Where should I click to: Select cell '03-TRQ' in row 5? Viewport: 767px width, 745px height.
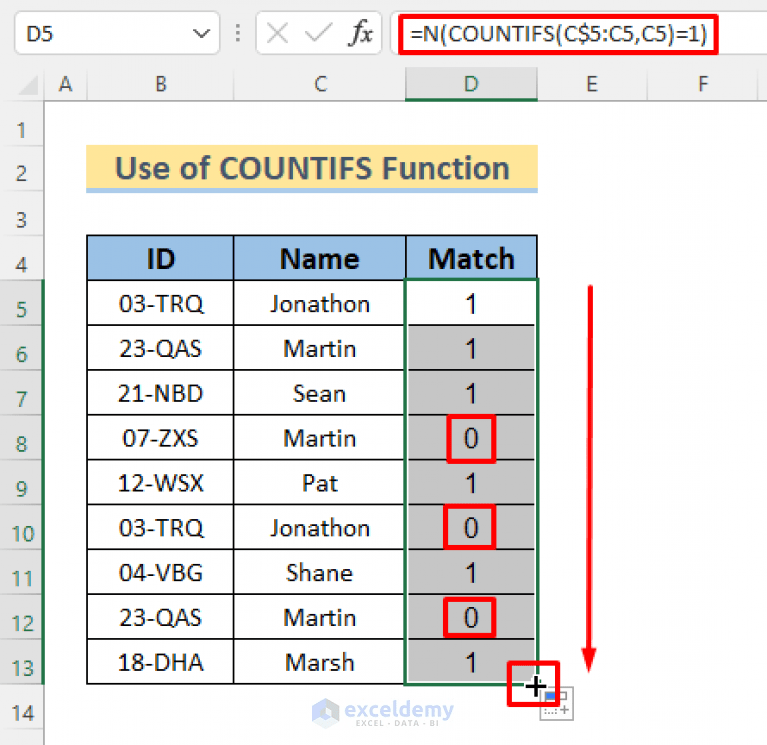coord(160,303)
